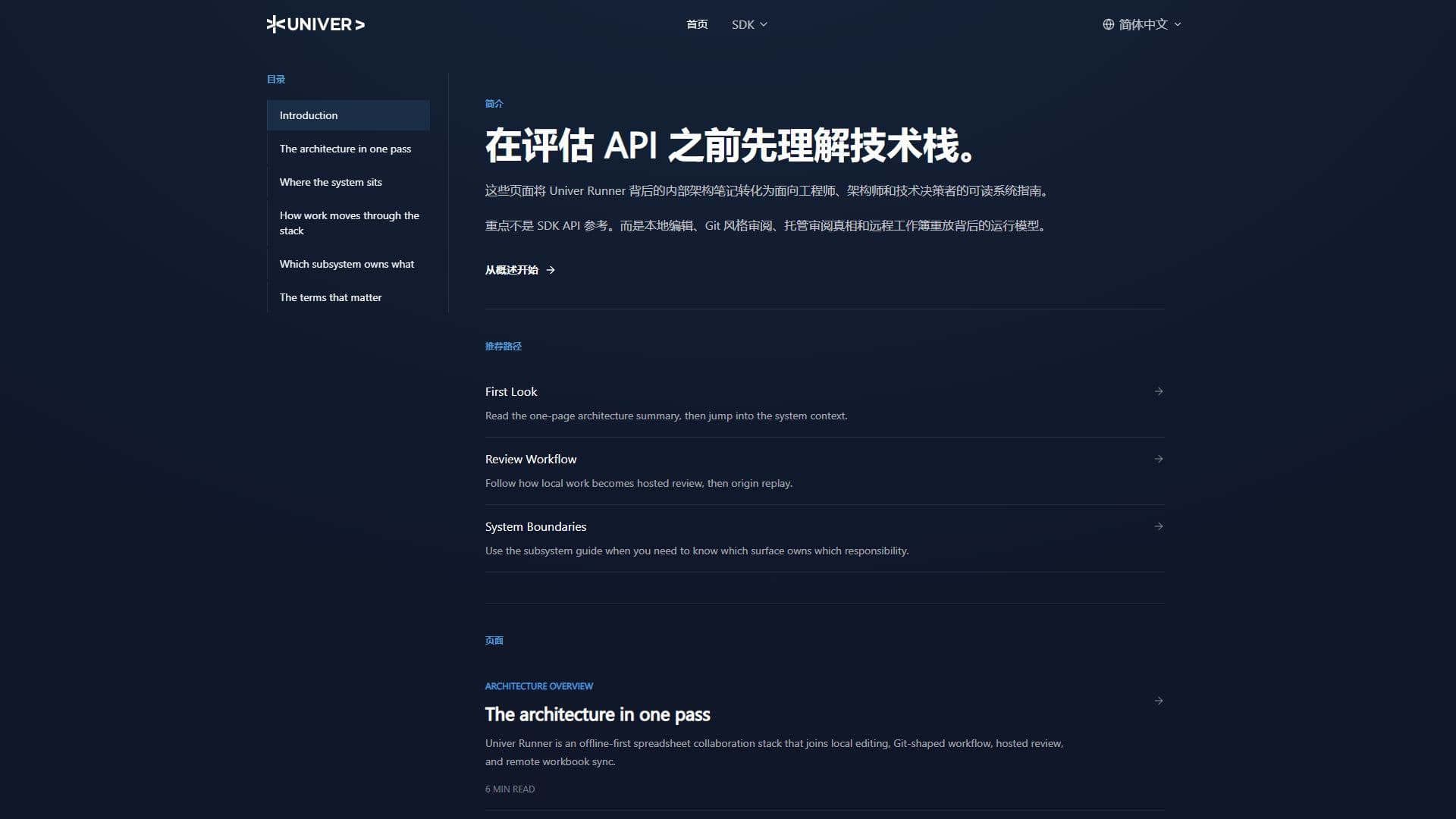
Task: Click the Univer logo
Action: click(315, 24)
